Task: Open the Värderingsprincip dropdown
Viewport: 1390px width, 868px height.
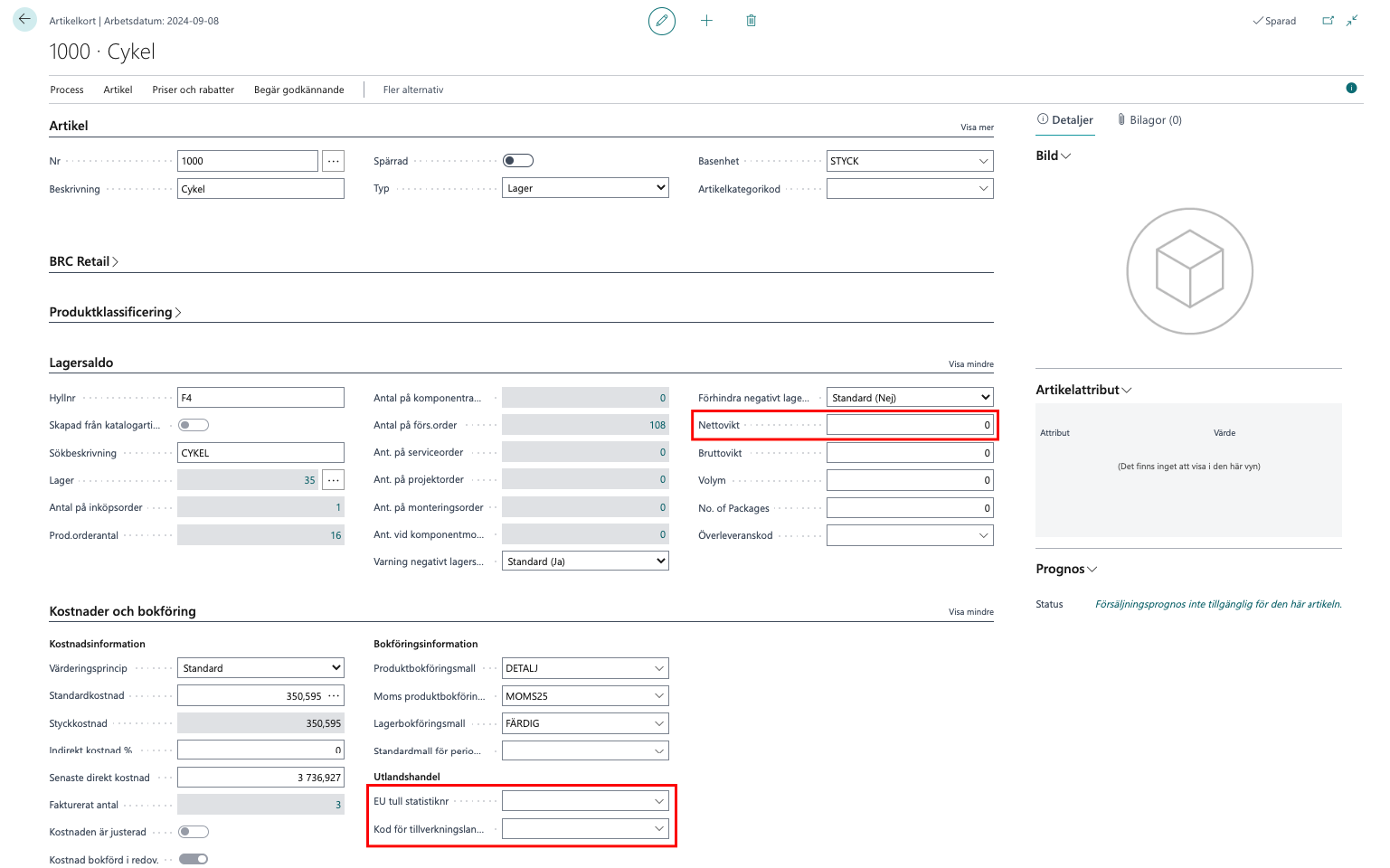Action: 336,668
